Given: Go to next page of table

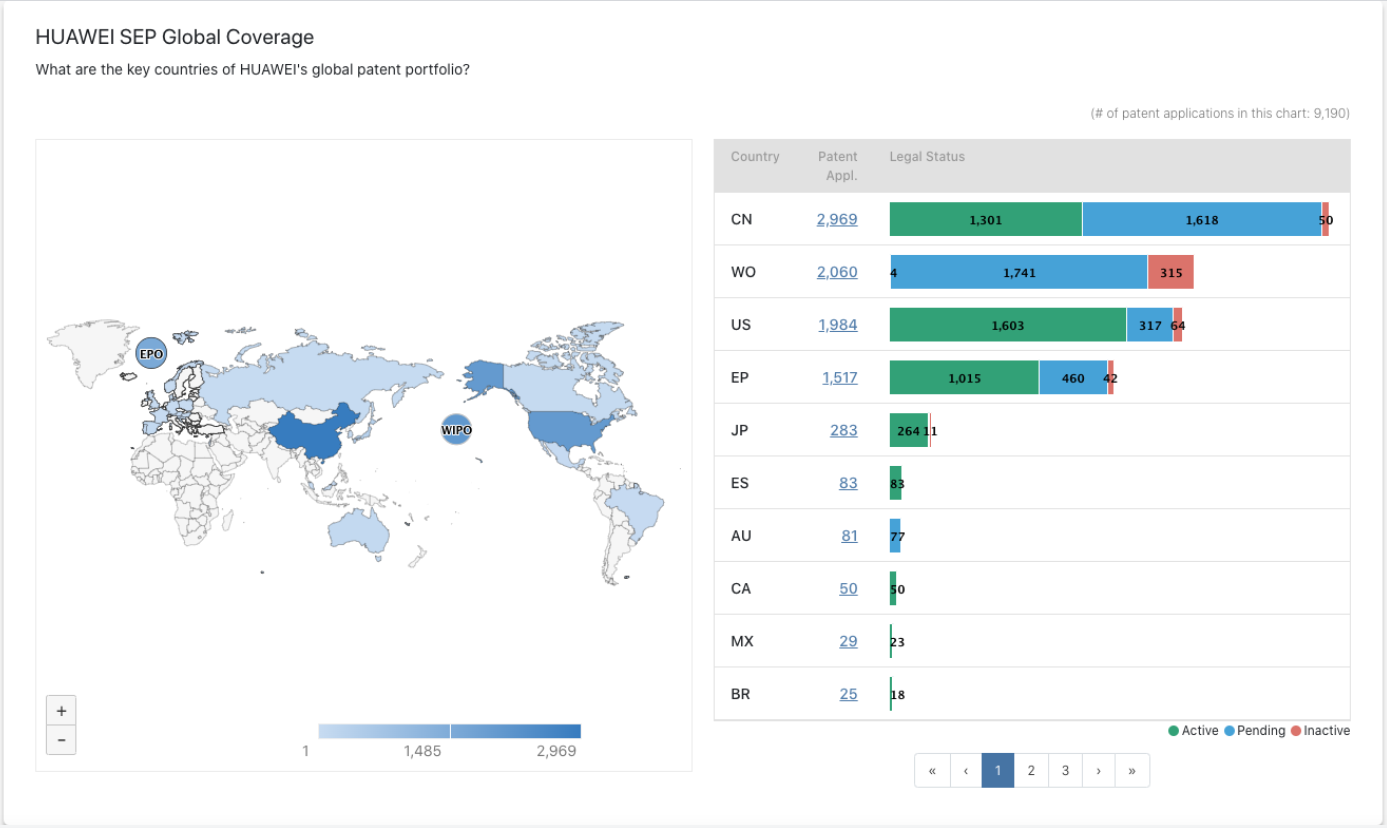Looking at the screenshot, I should pyautogui.click(x=1098, y=770).
